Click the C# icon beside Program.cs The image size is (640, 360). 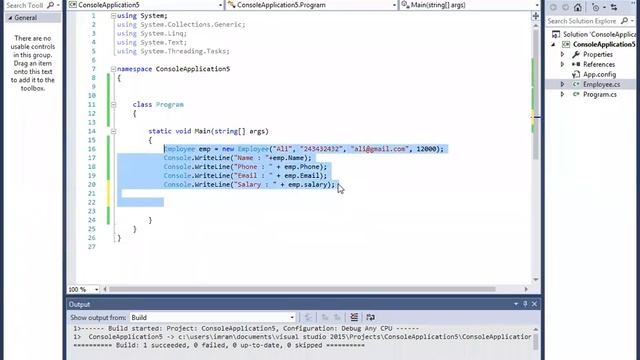576,94
